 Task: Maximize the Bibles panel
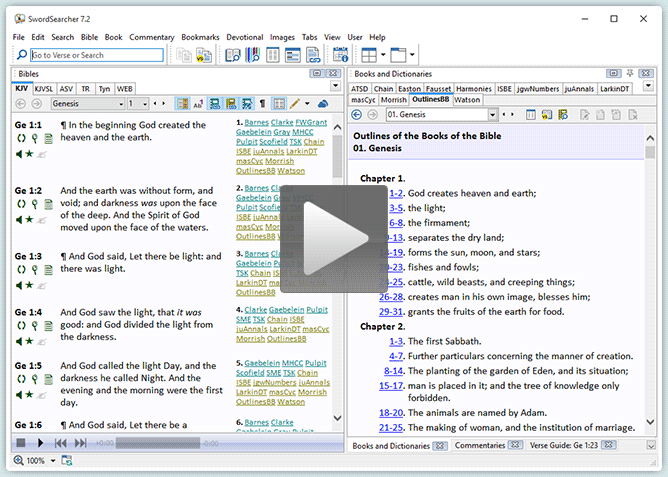pyautogui.click(x=317, y=74)
